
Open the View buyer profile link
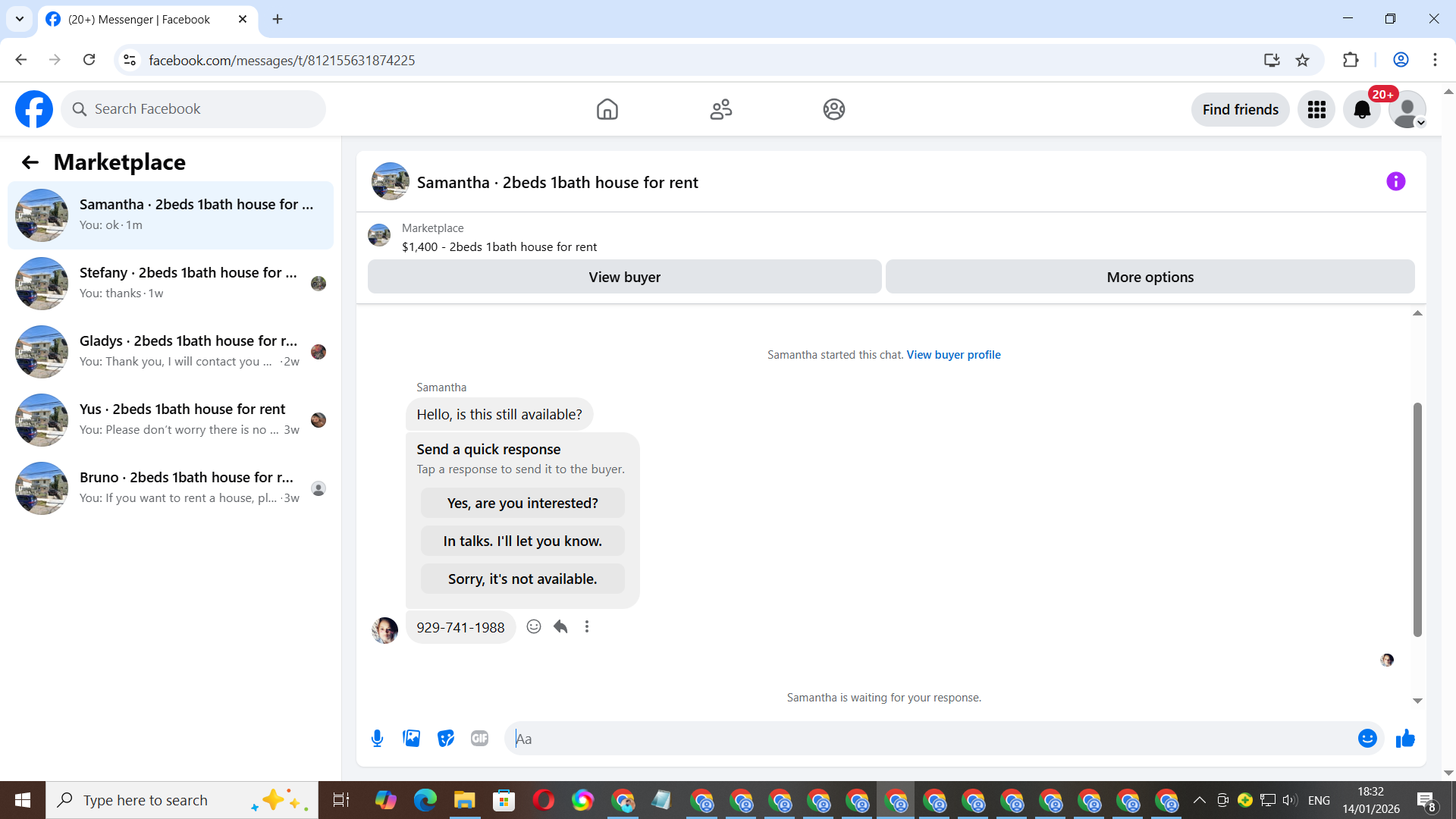pyautogui.click(x=953, y=354)
